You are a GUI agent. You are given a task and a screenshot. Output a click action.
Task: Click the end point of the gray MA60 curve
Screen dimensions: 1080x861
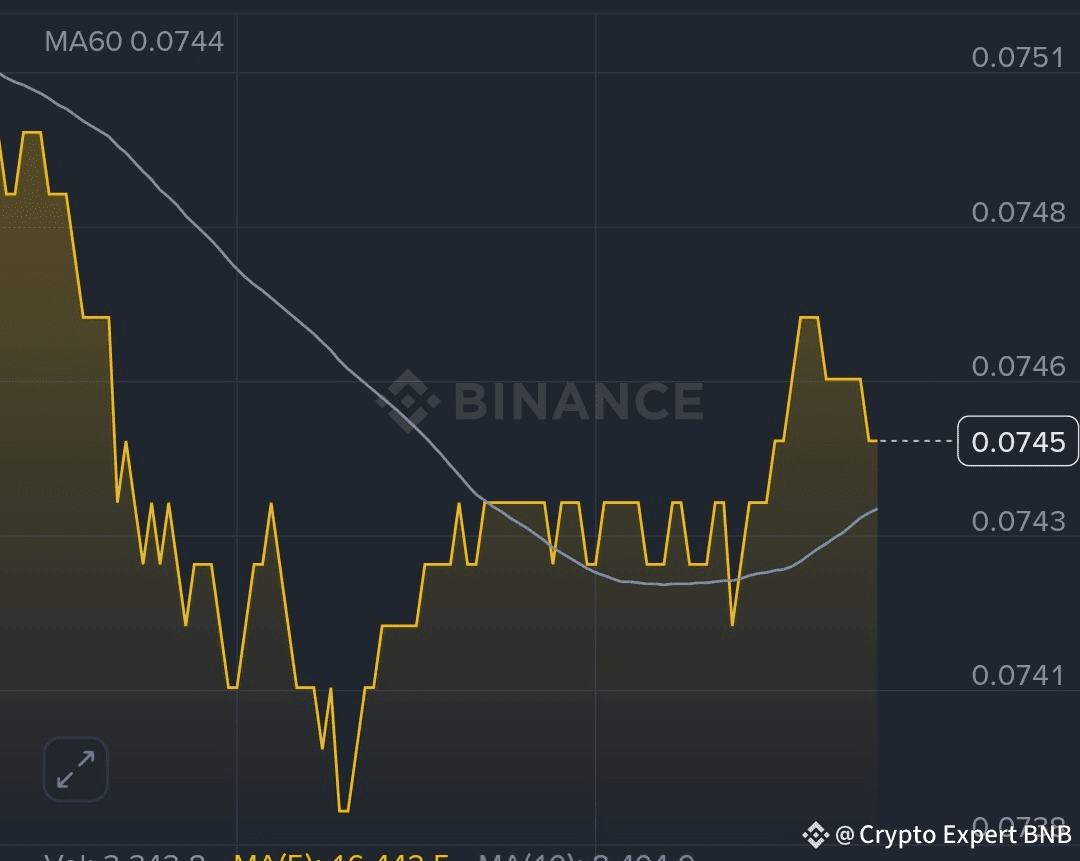click(x=876, y=509)
